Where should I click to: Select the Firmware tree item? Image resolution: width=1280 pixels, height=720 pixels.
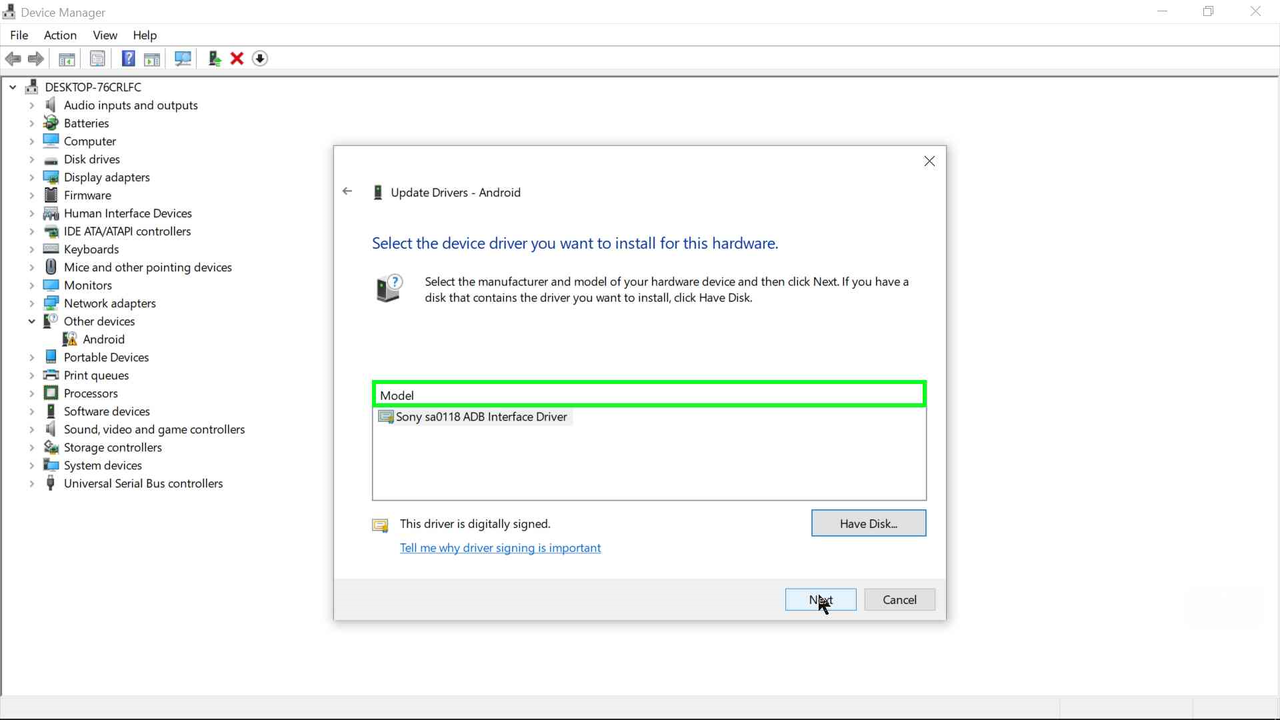click(x=87, y=195)
